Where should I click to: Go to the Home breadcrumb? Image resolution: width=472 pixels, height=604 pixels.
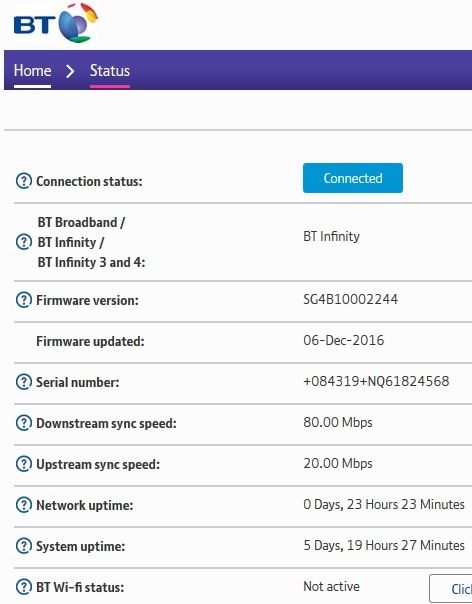[32, 71]
